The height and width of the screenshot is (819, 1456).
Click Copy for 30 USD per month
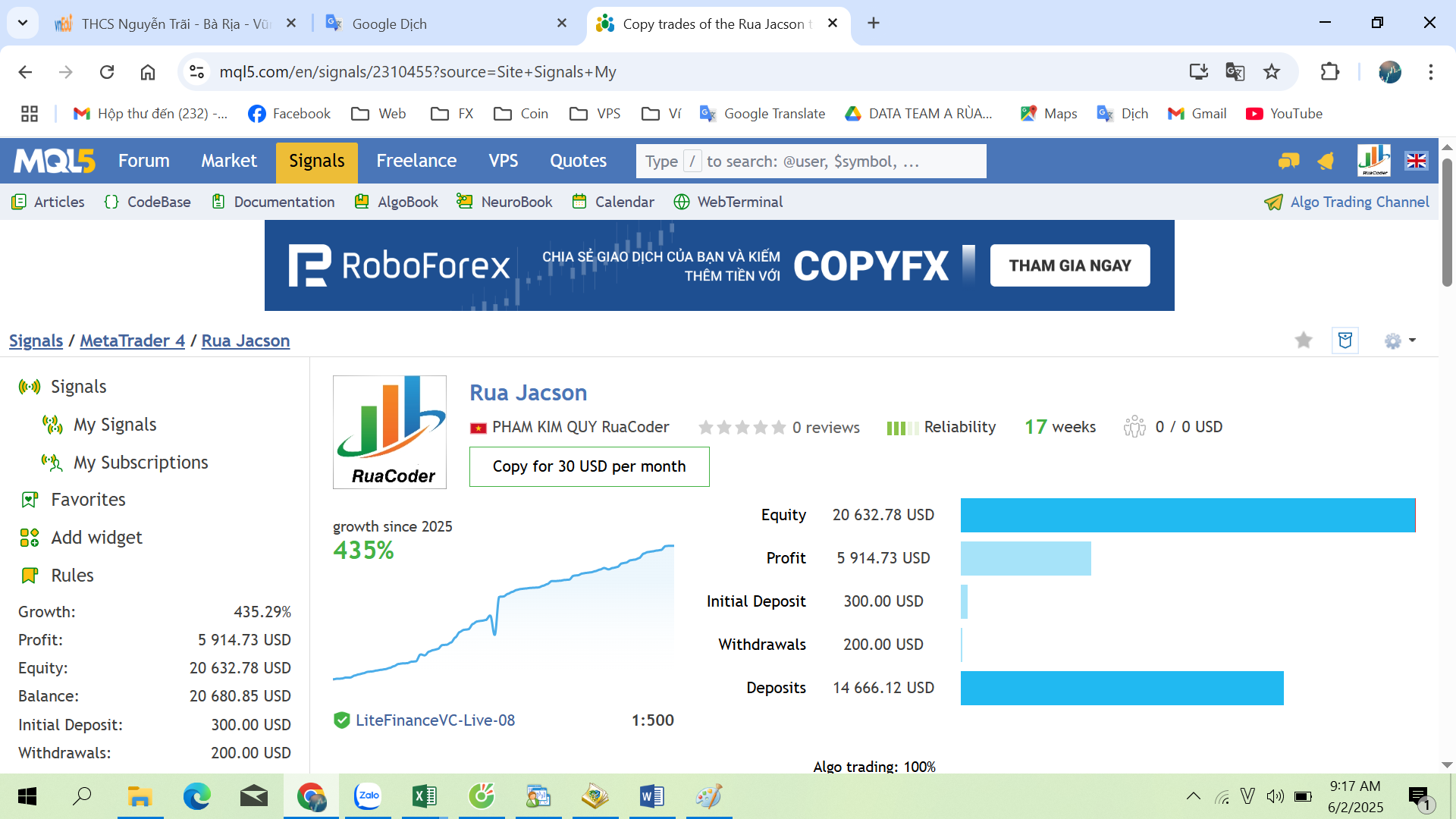pyautogui.click(x=589, y=466)
